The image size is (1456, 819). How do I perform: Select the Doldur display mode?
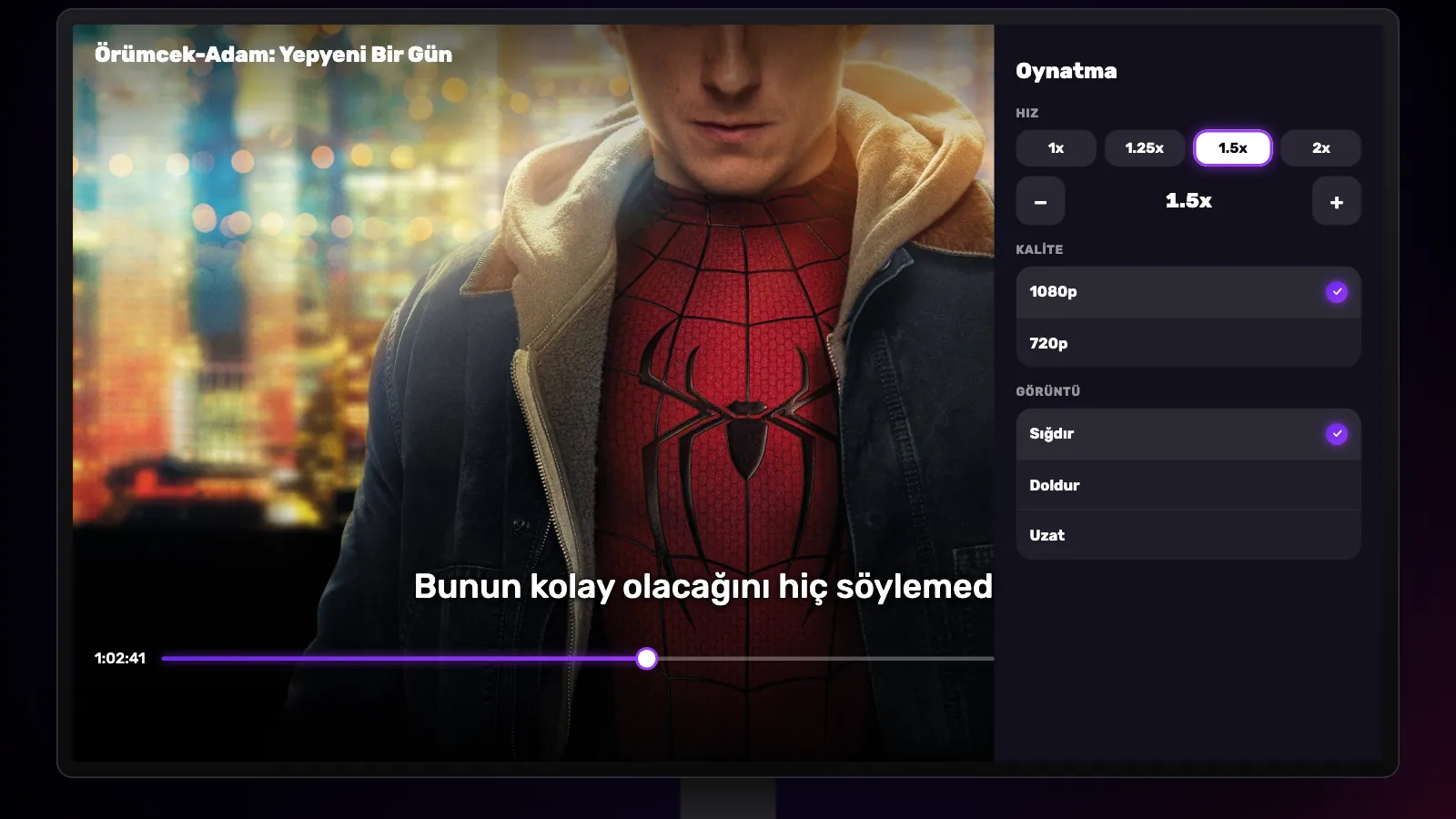[x=1188, y=485]
